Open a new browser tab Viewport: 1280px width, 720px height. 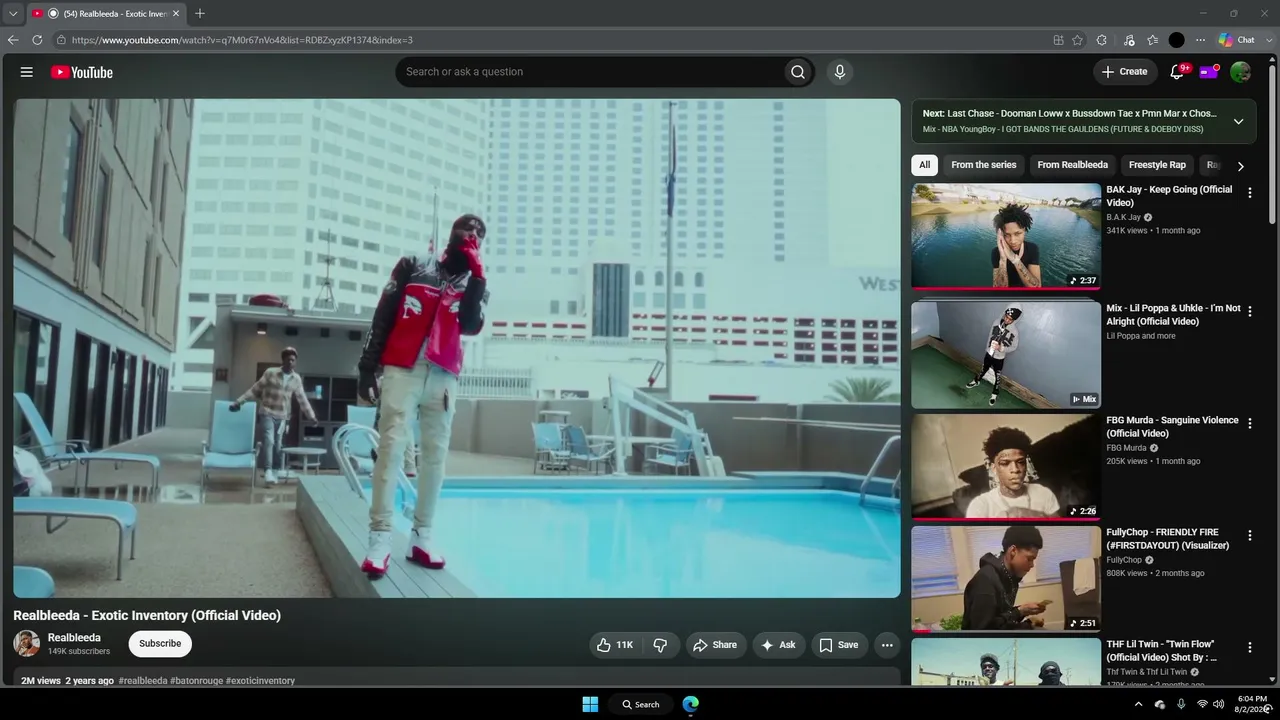(x=200, y=13)
